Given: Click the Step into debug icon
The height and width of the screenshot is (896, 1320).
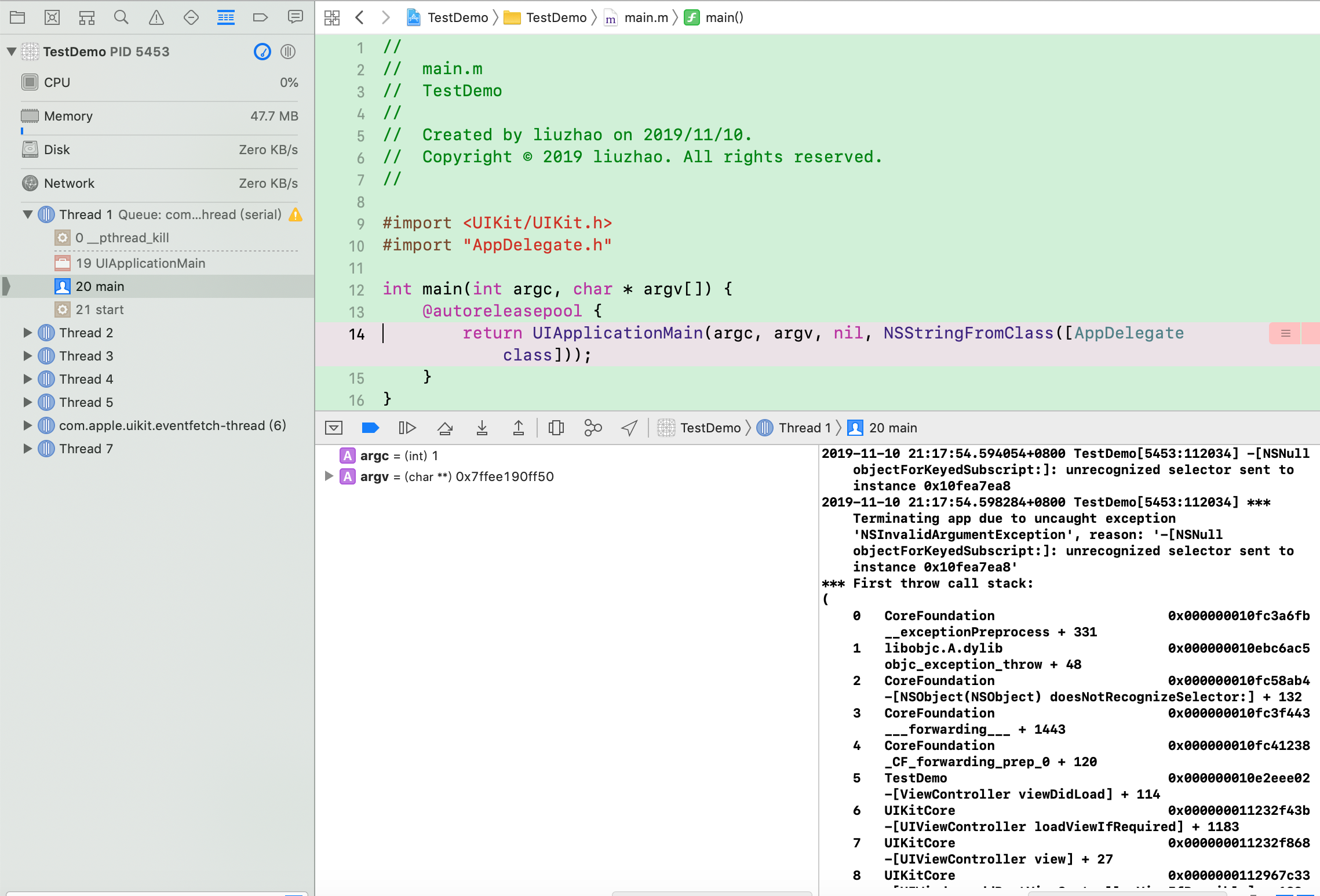Looking at the screenshot, I should tap(482, 428).
